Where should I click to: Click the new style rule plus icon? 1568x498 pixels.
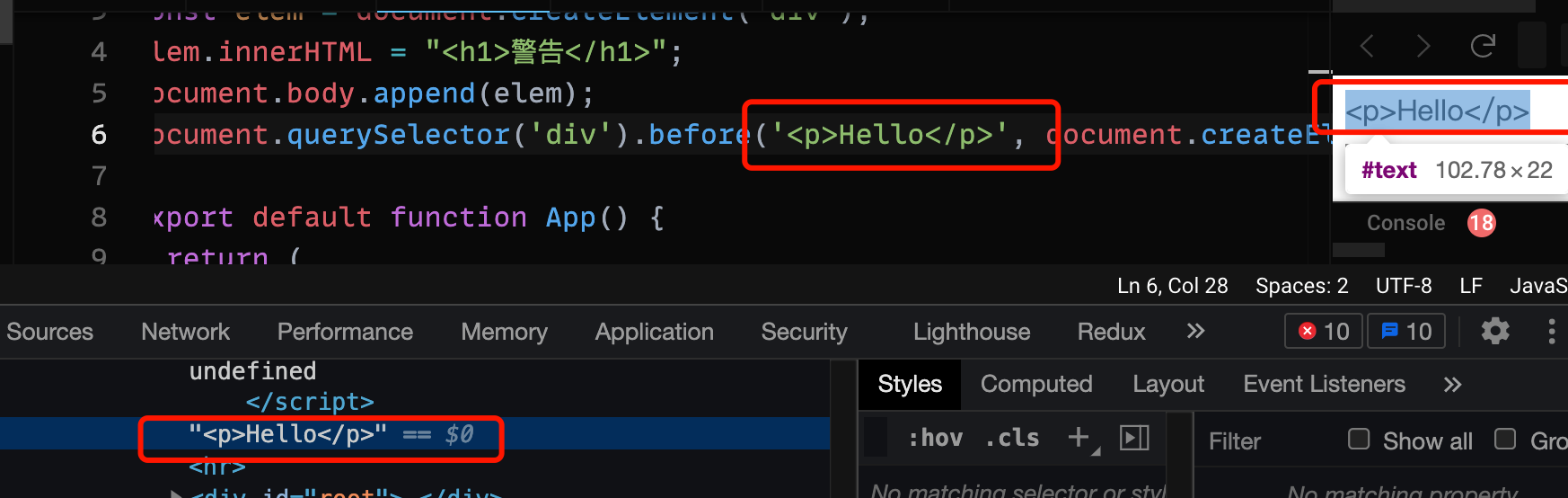[x=1079, y=438]
